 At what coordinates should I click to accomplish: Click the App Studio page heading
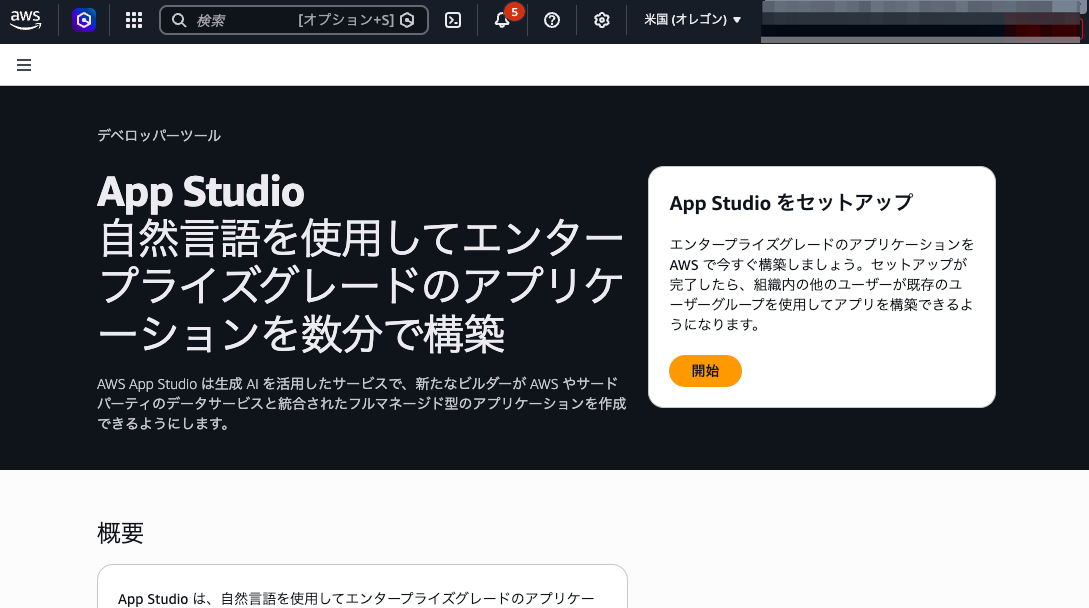pyautogui.click(x=200, y=191)
